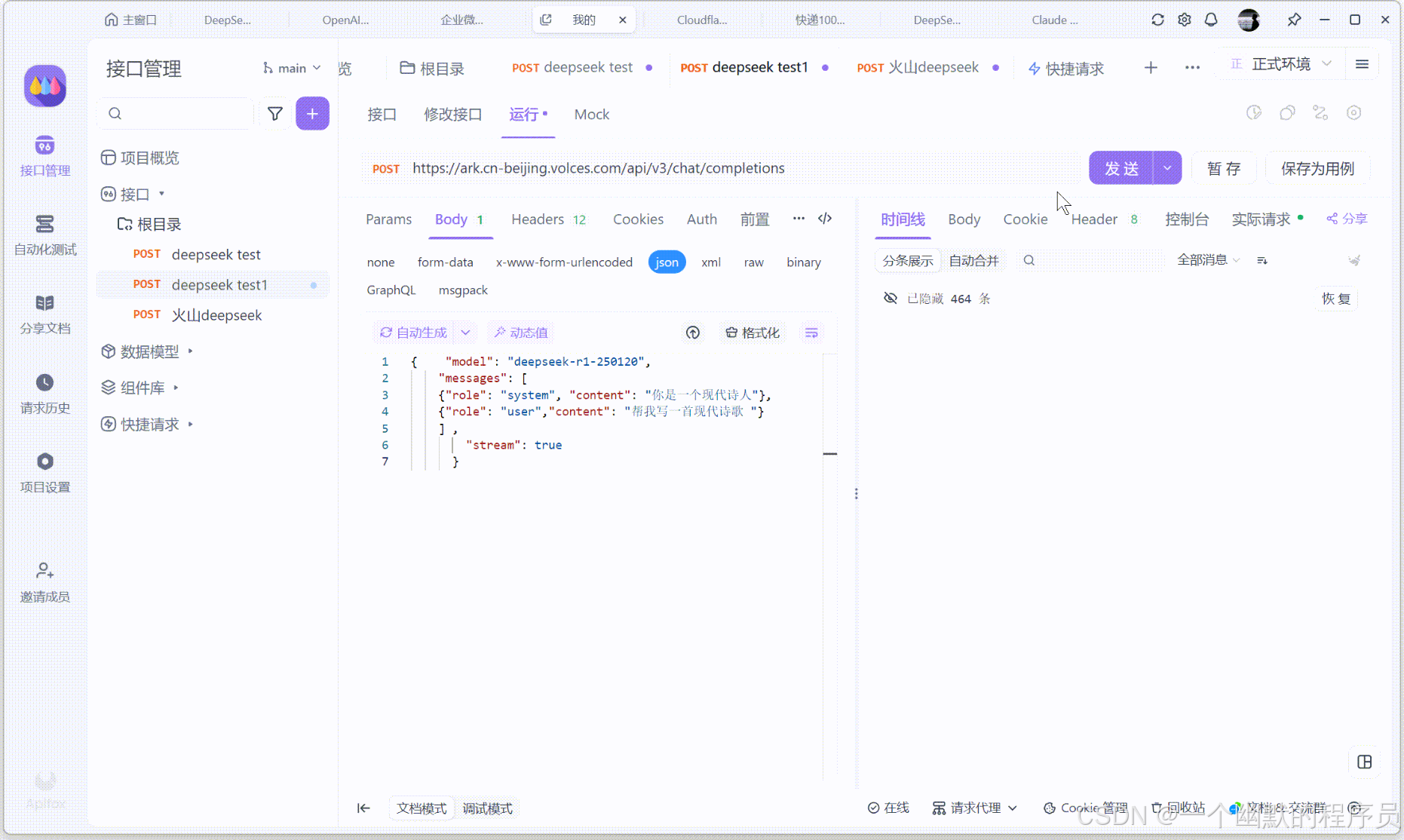1404x840 pixels.
Task: Click the 分享 share link
Action: 1347,219
